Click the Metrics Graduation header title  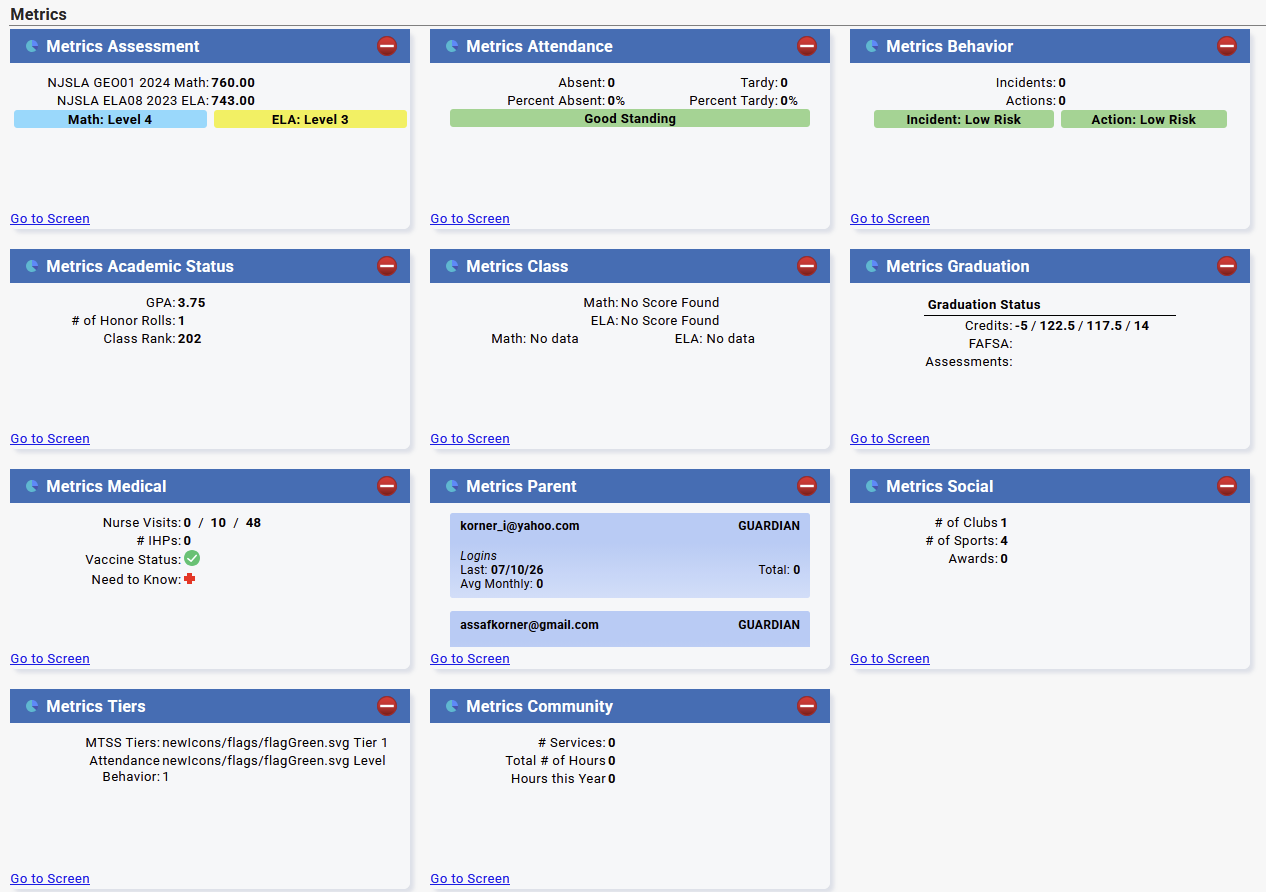click(958, 266)
